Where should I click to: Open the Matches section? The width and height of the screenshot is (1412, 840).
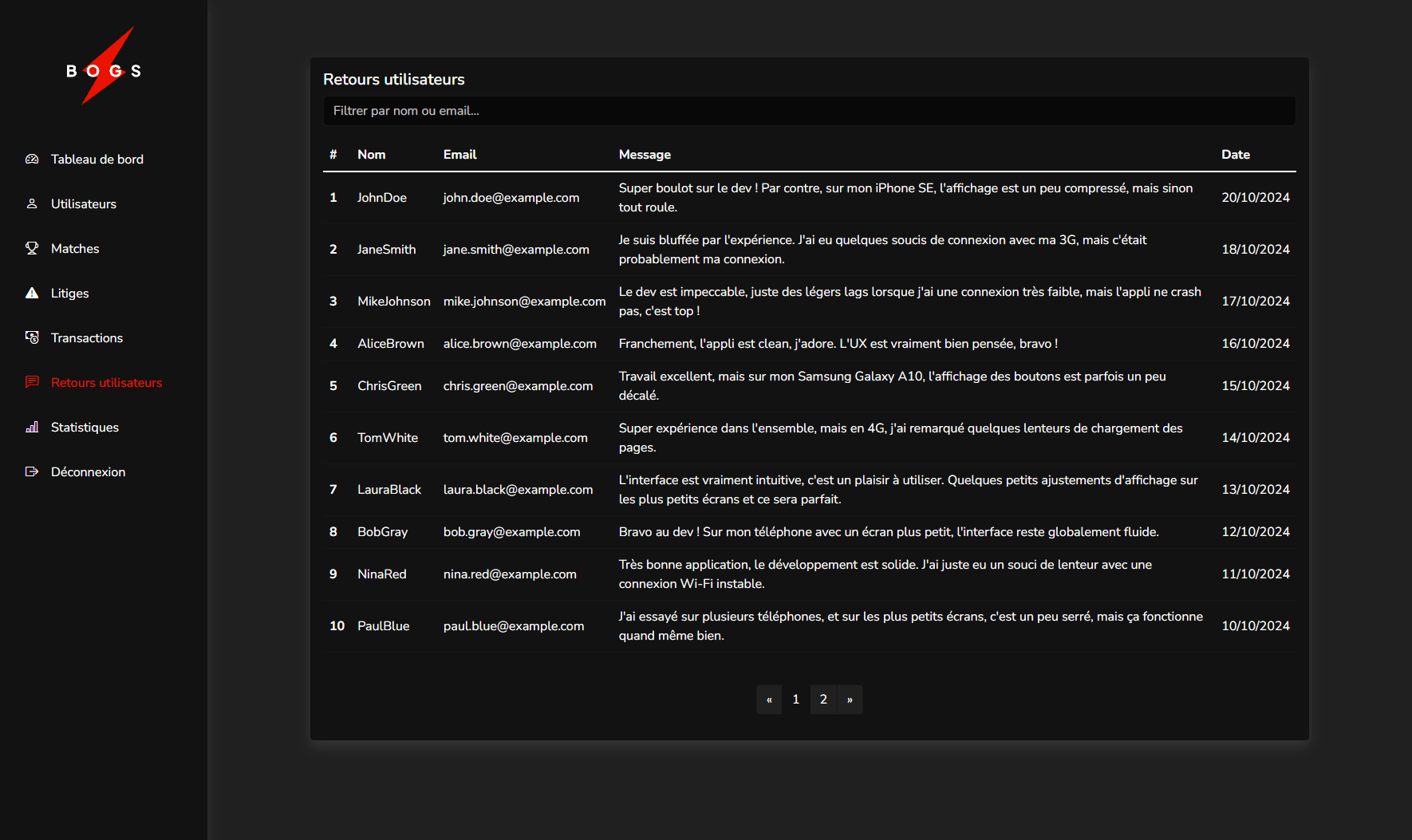point(75,249)
